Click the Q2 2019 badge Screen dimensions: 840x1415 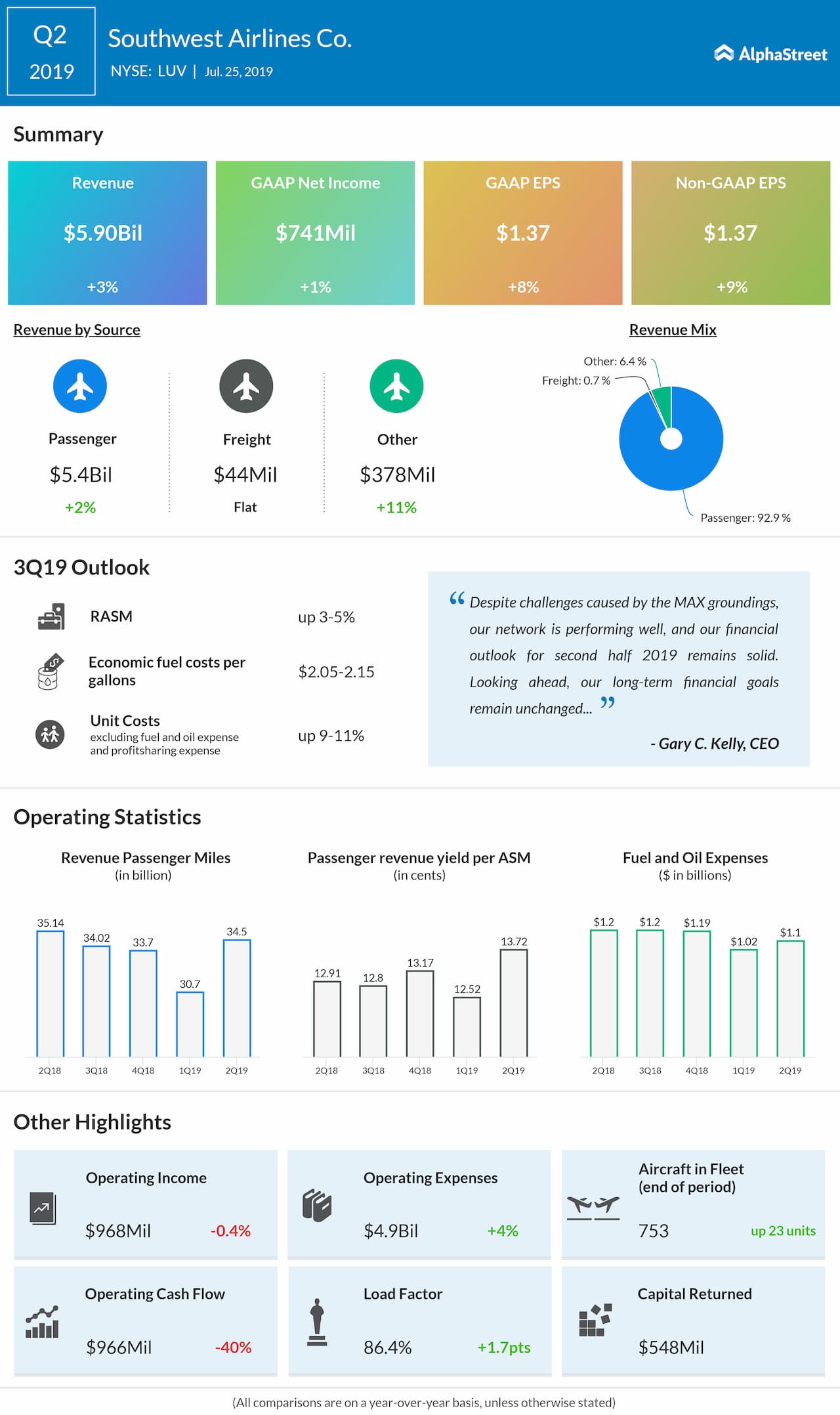tap(51, 52)
